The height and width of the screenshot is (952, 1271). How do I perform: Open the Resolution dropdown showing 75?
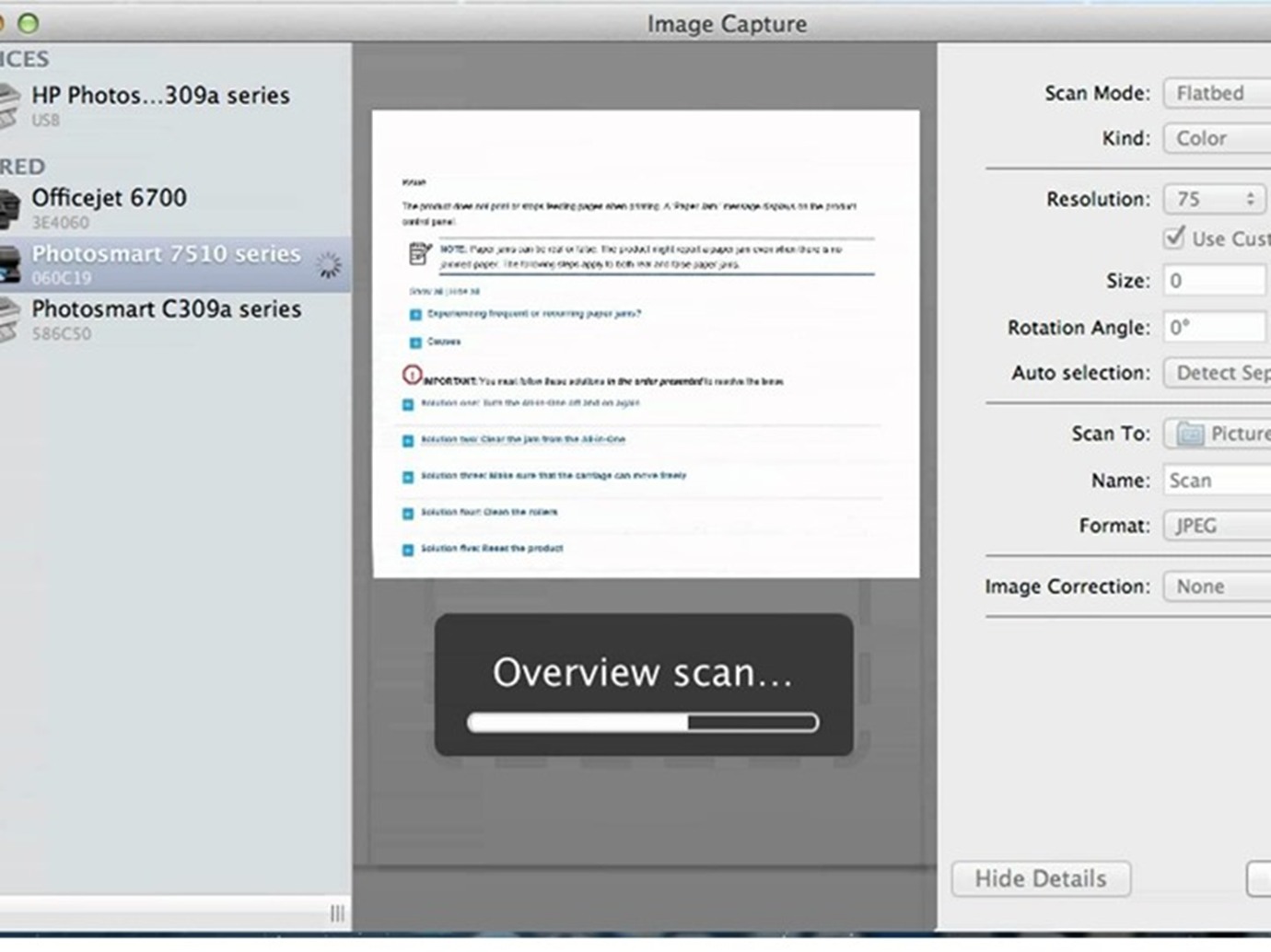coord(1214,199)
